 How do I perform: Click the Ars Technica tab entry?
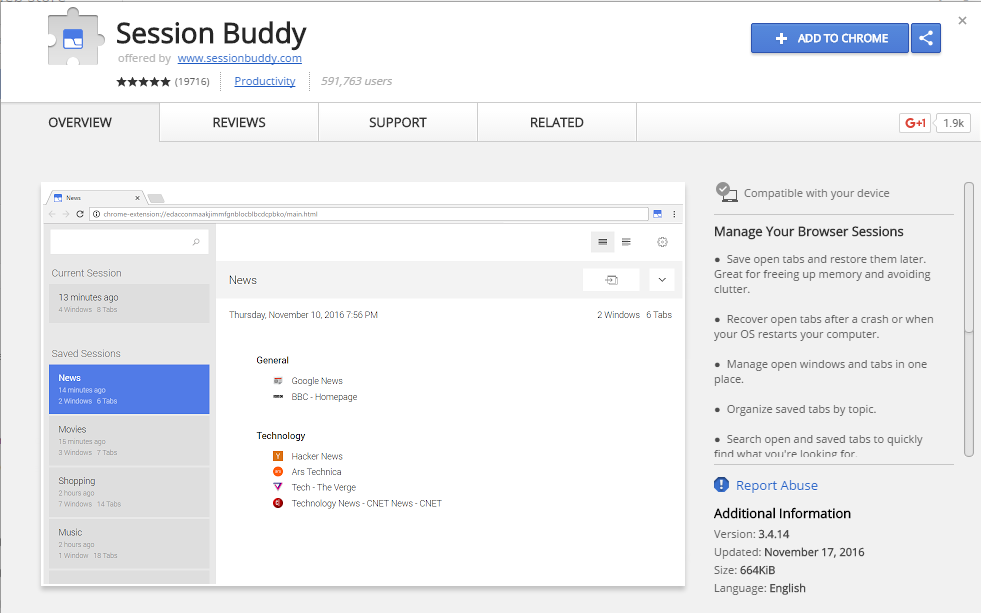pos(316,472)
